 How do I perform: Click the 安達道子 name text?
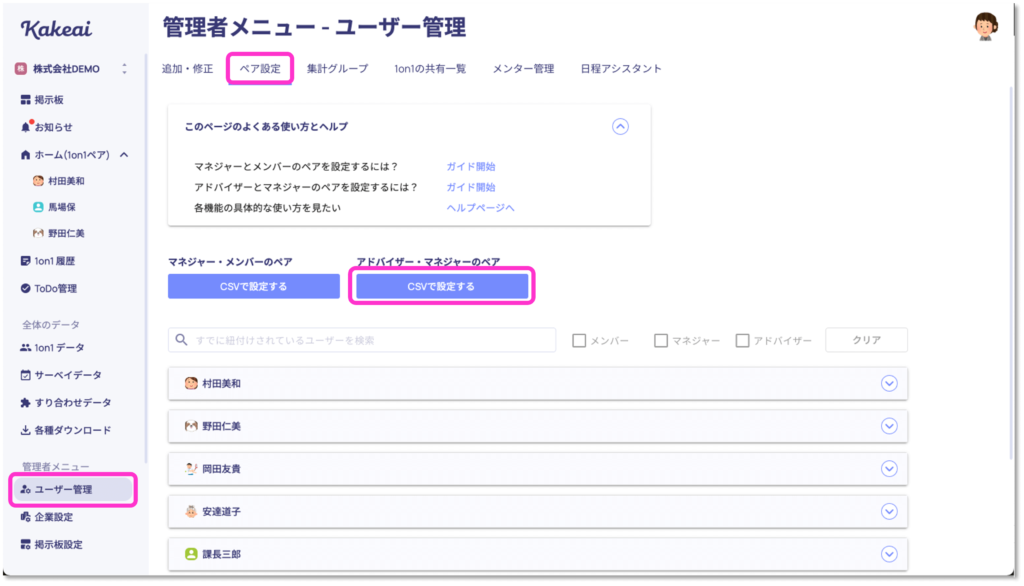(x=221, y=512)
